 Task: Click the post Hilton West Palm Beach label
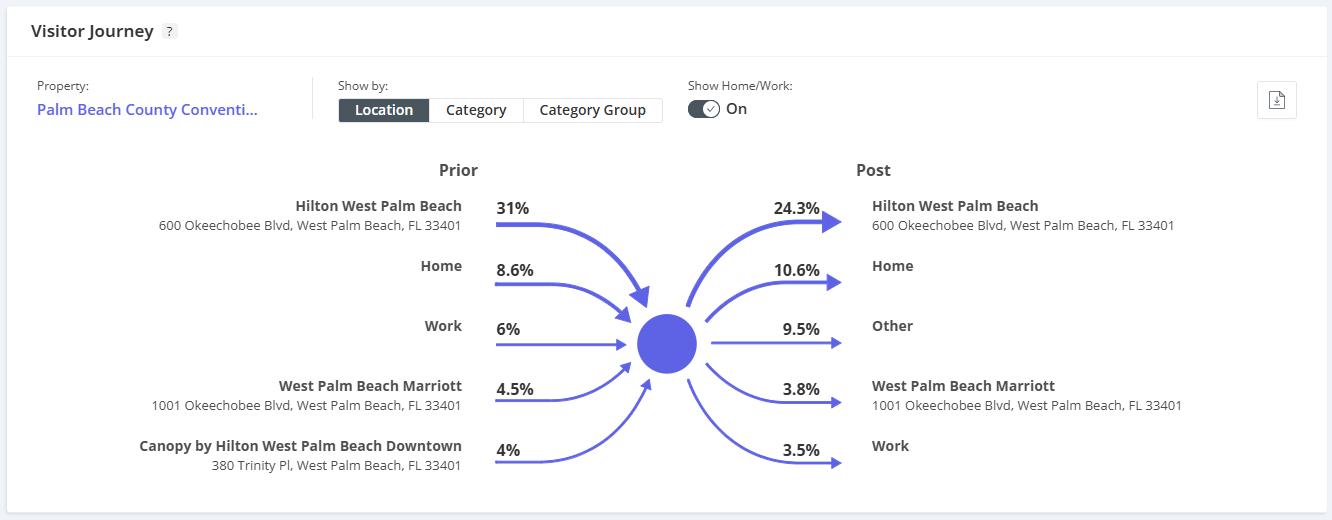(955, 206)
